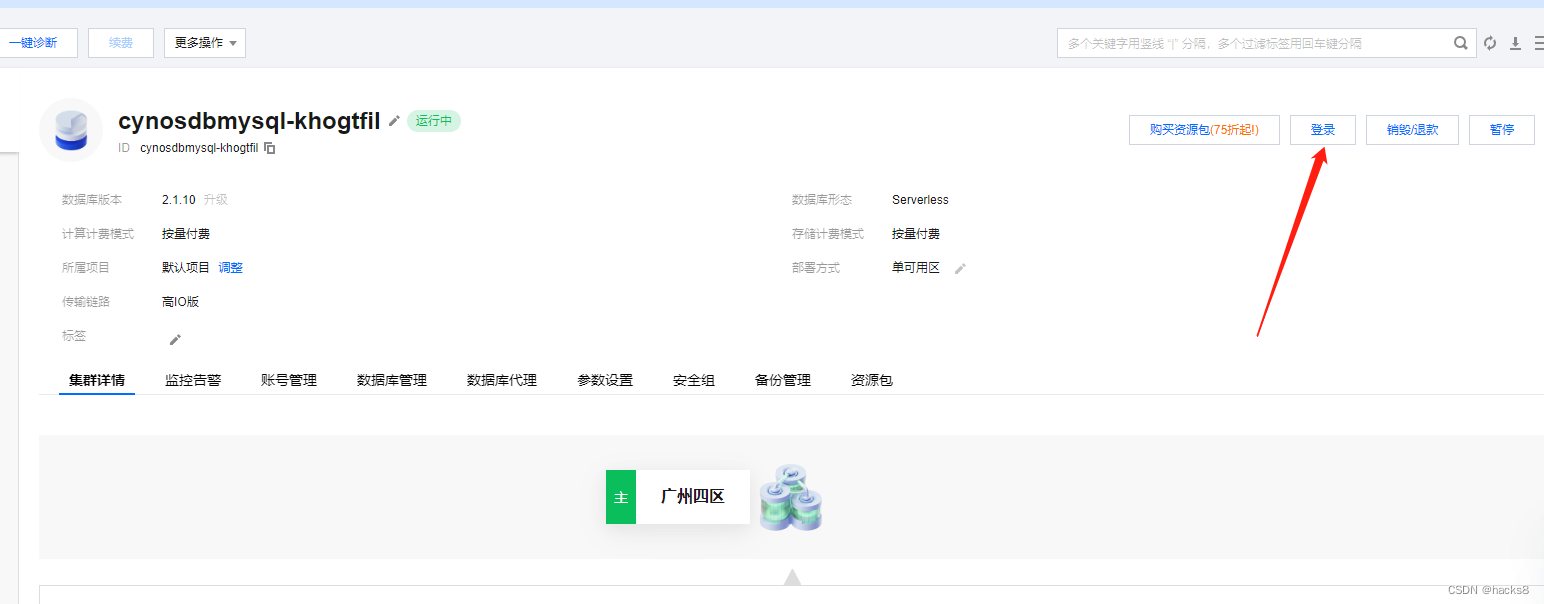Click the download icon in top bar
Screen dimensions: 1544x604
pyautogui.click(x=1515, y=43)
